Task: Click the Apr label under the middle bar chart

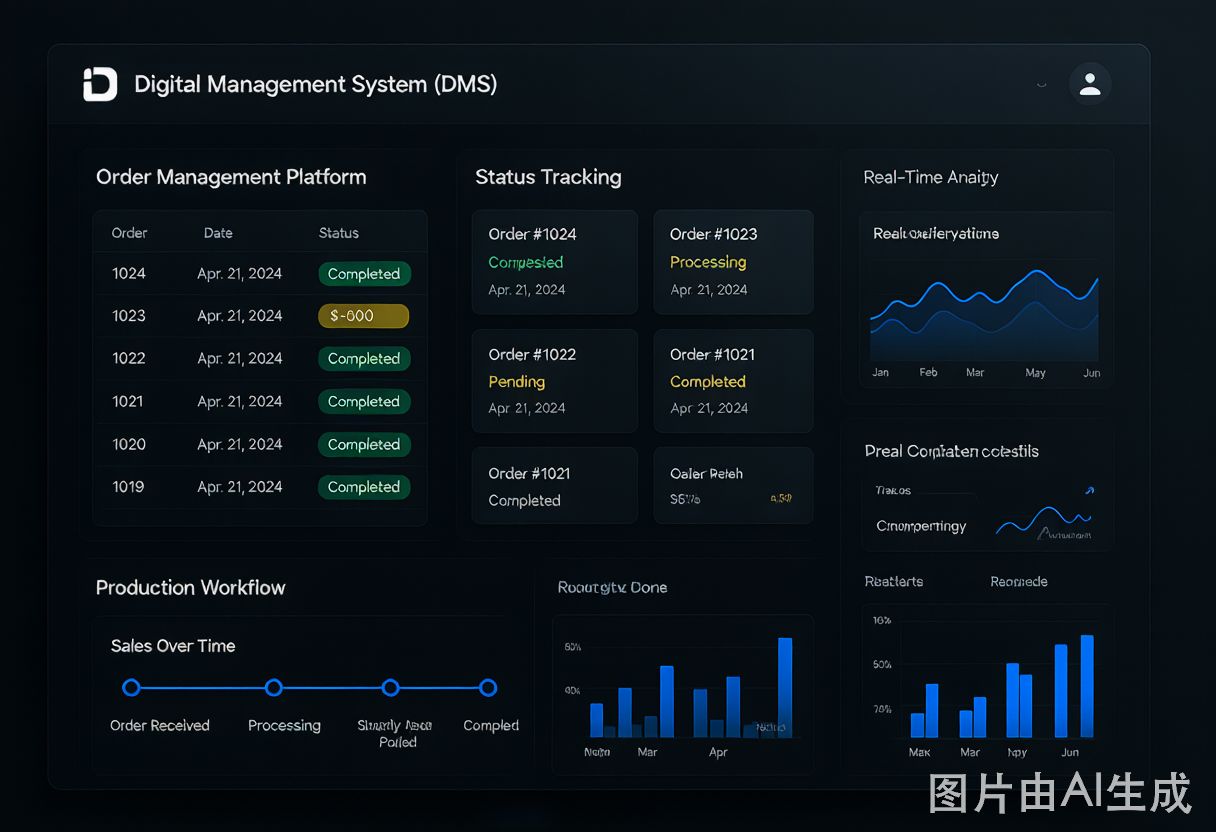Action: (718, 752)
